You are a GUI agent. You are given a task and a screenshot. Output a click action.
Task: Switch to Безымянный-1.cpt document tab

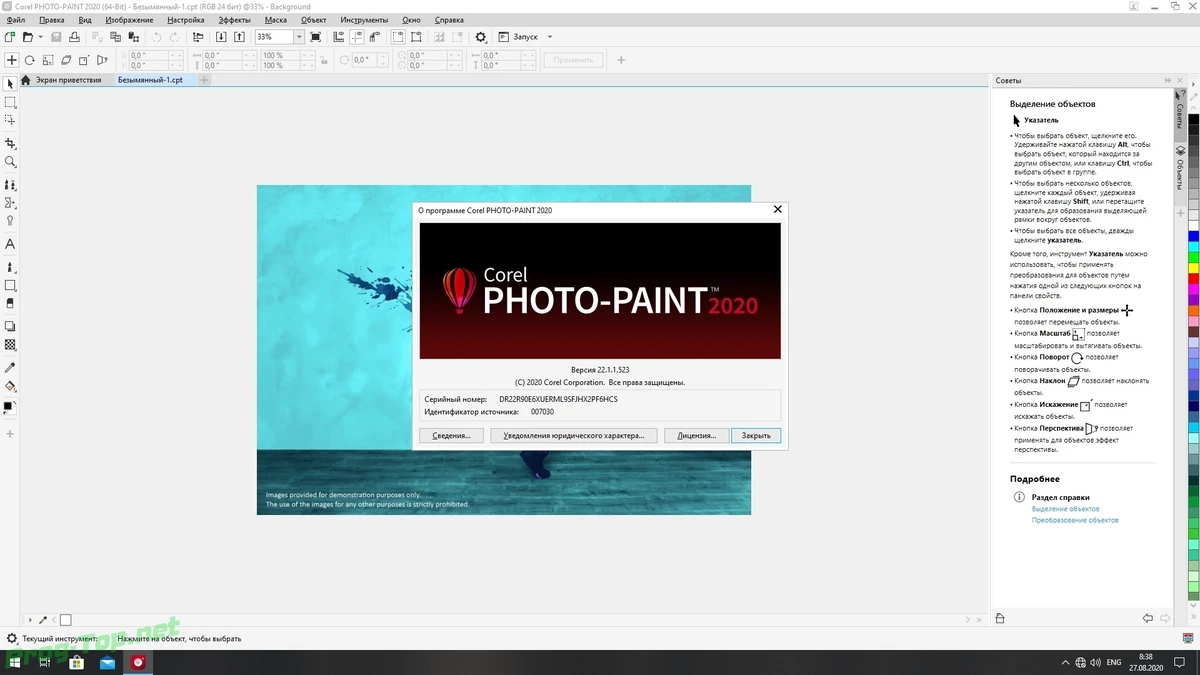(x=150, y=80)
